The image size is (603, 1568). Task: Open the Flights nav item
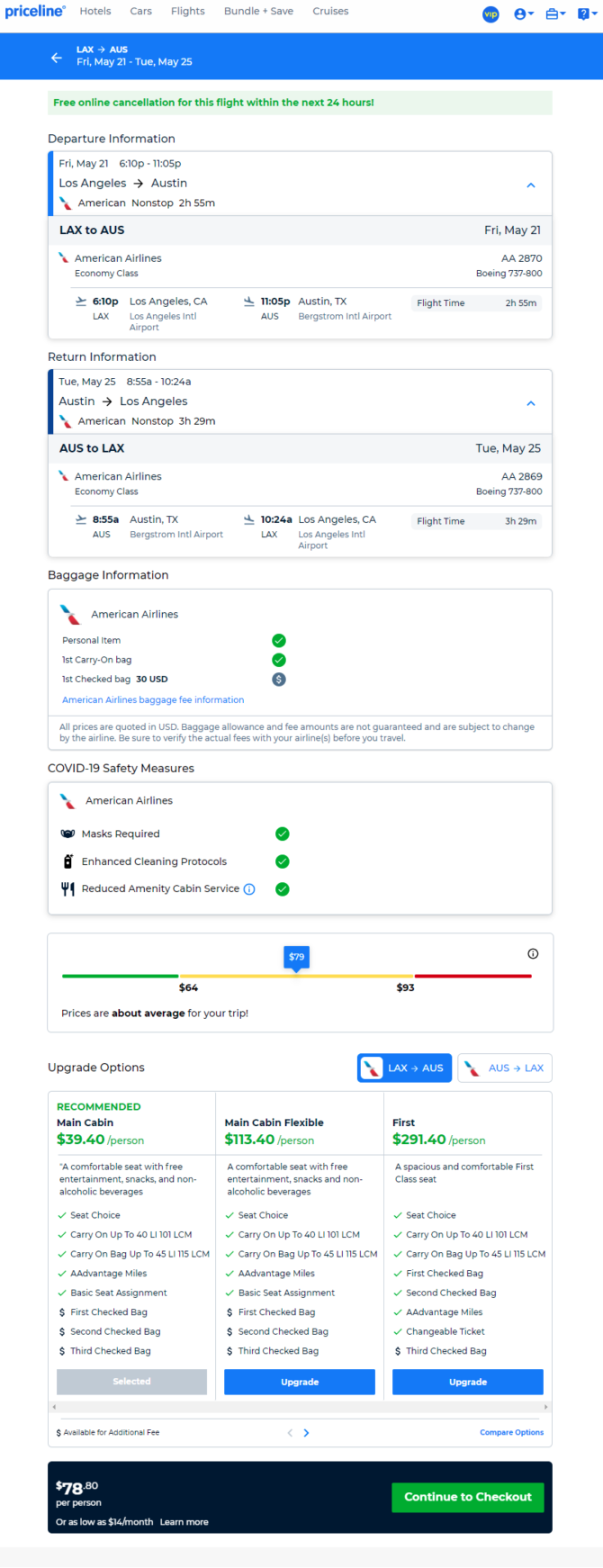coord(188,12)
